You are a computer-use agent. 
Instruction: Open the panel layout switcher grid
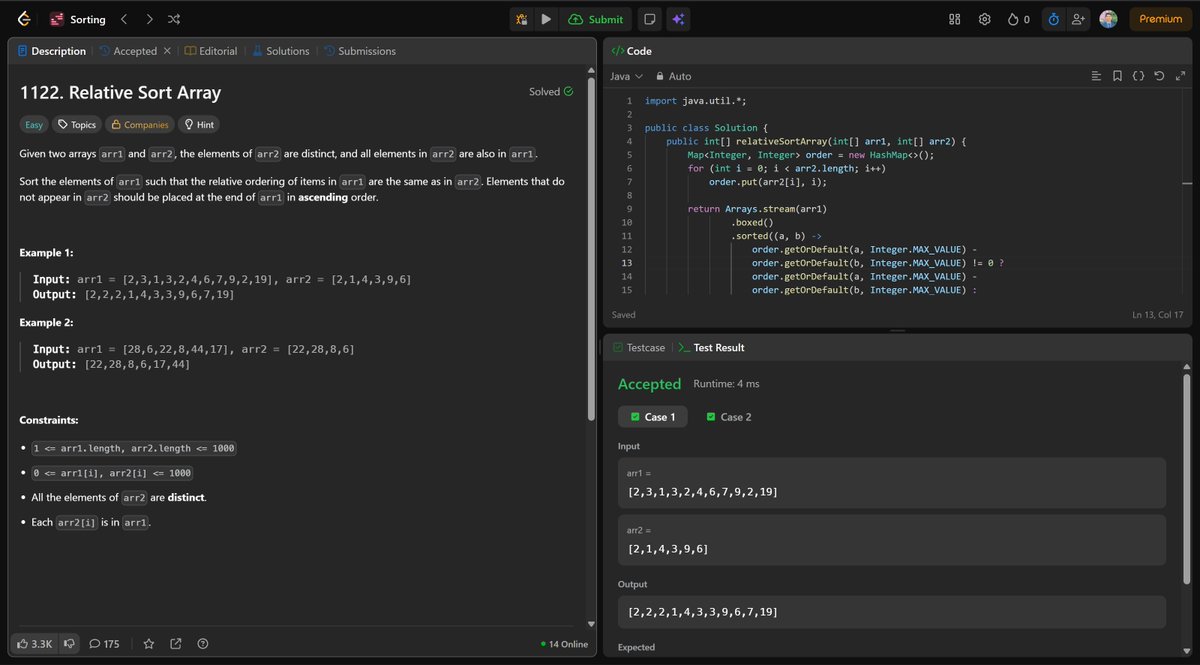coord(955,19)
